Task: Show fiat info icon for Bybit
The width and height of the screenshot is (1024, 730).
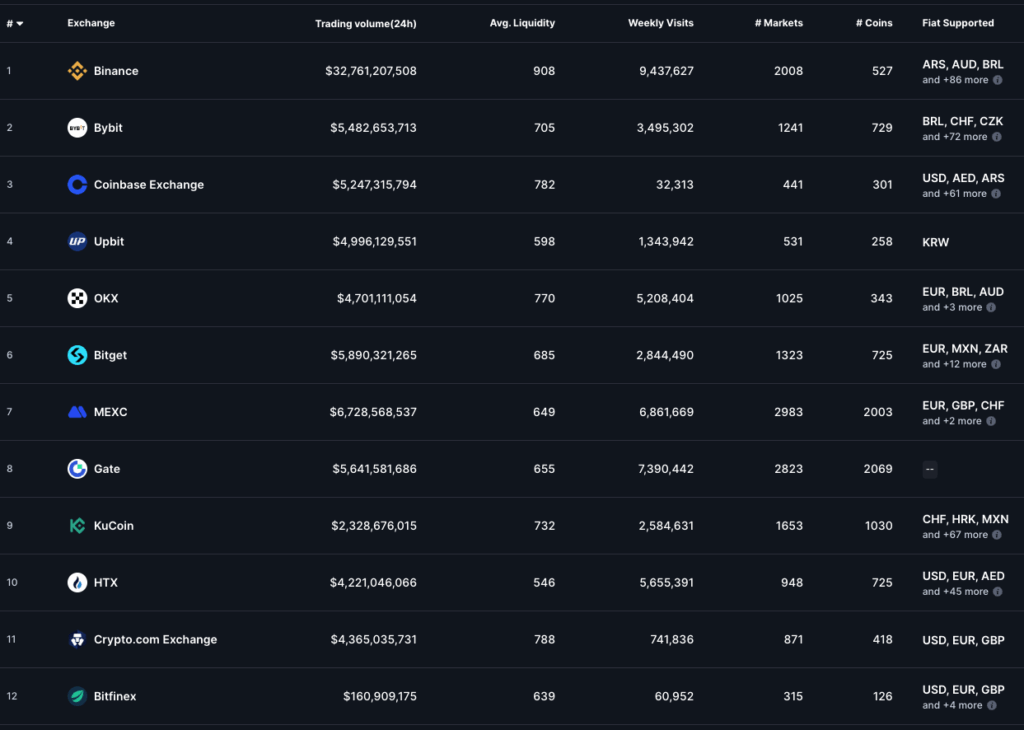Action: [x=997, y=136]
